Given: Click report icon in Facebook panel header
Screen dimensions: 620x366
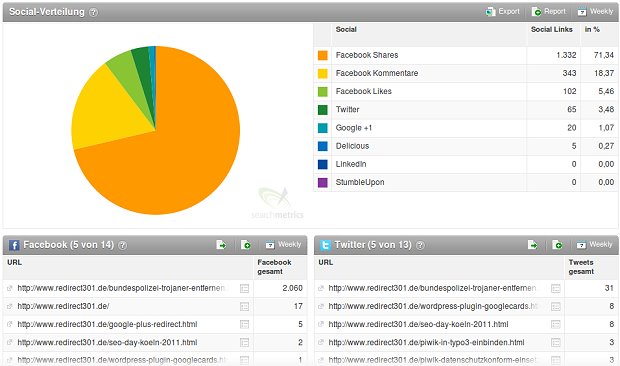Looking at the screenshot, I should pyautogui.click(x=246, y=245).
